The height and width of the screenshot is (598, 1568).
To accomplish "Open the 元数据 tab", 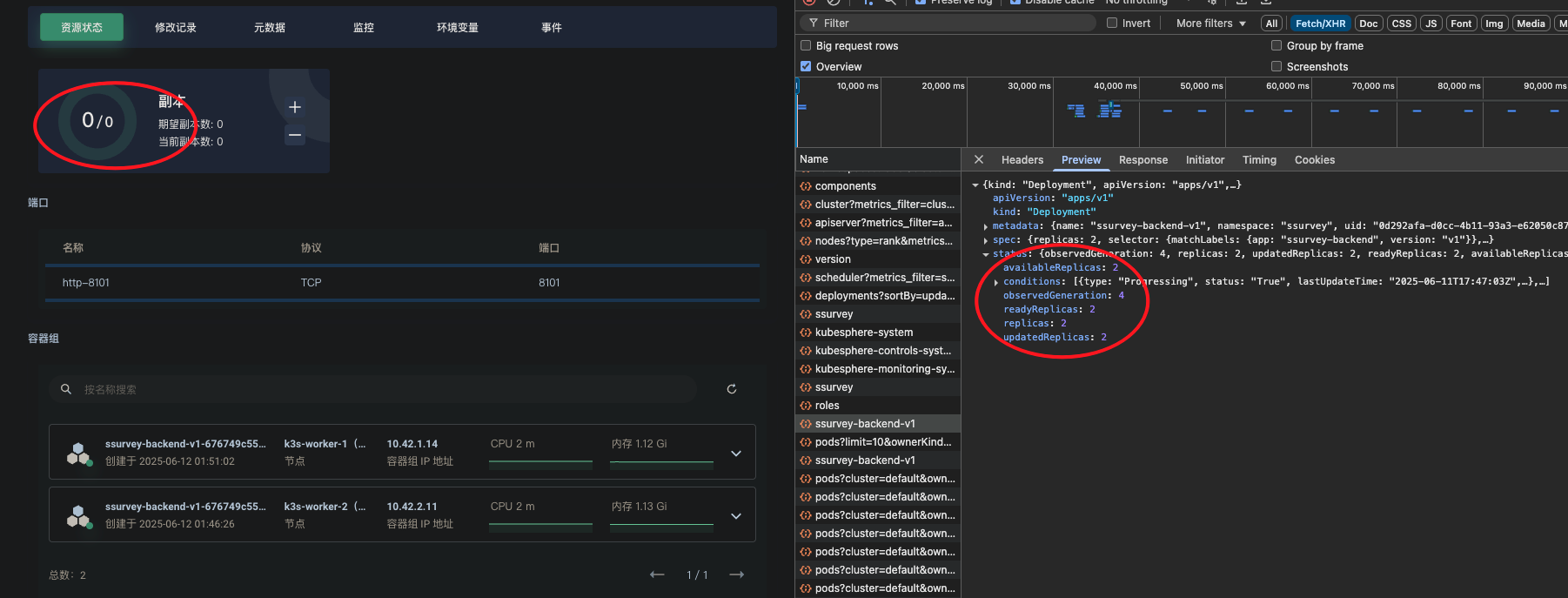I will coord(270,28).
